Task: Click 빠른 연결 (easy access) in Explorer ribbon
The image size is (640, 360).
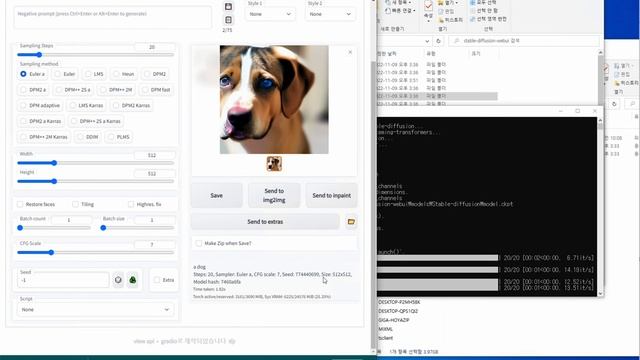Action: (400, 11)
